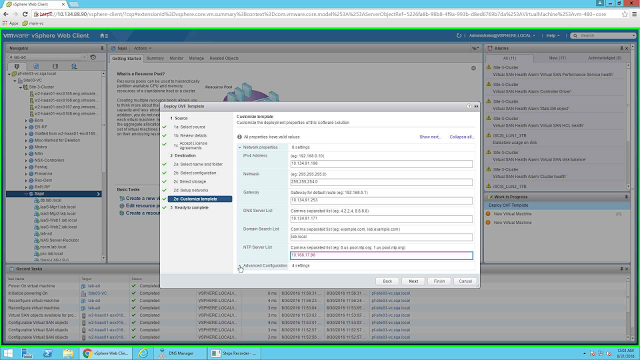Screen dimensions: 640x360
Task: Click the Back button
Action: (387, 281)
